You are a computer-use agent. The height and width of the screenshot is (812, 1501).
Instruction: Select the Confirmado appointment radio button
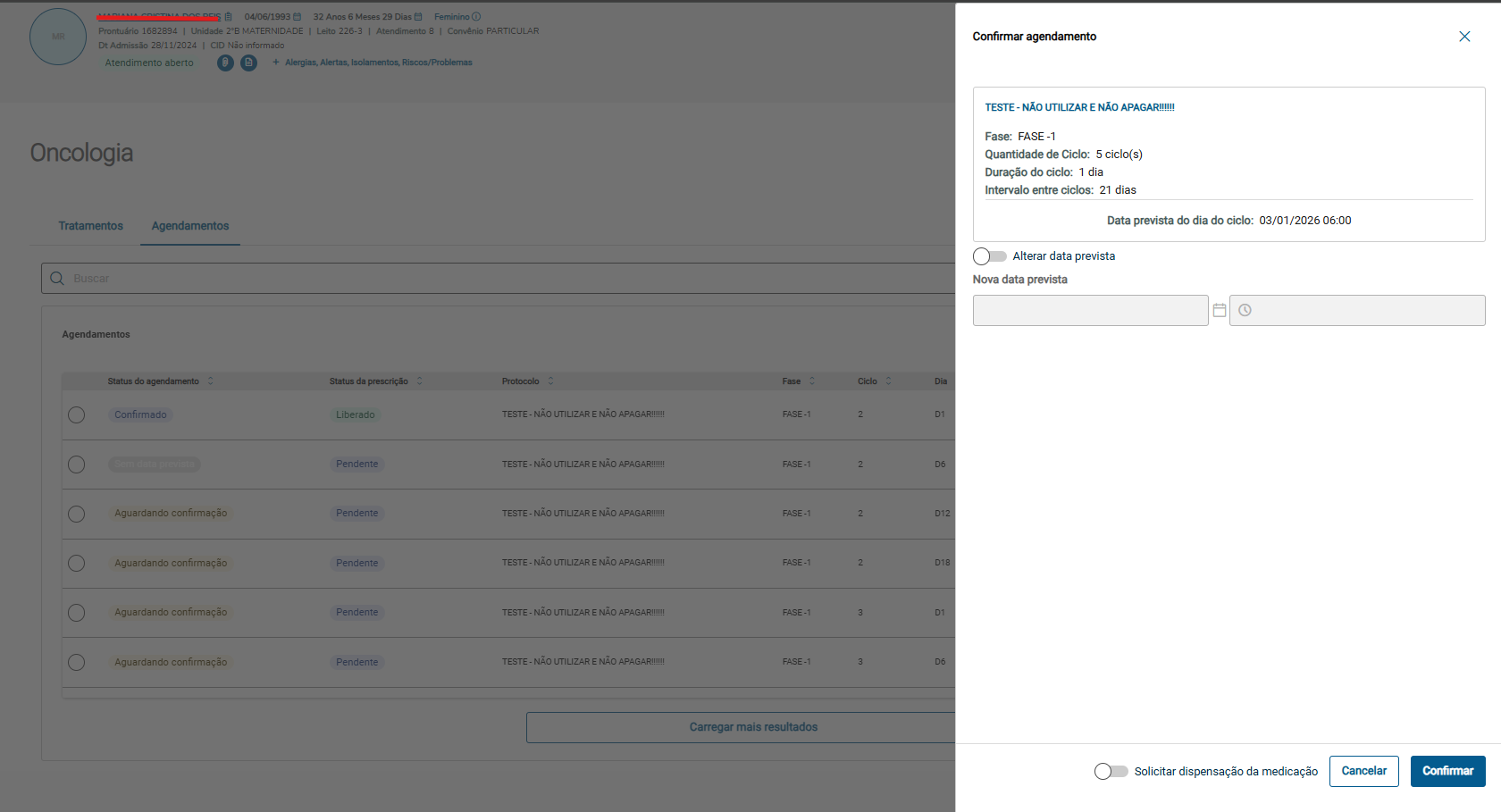click(77, 414)
